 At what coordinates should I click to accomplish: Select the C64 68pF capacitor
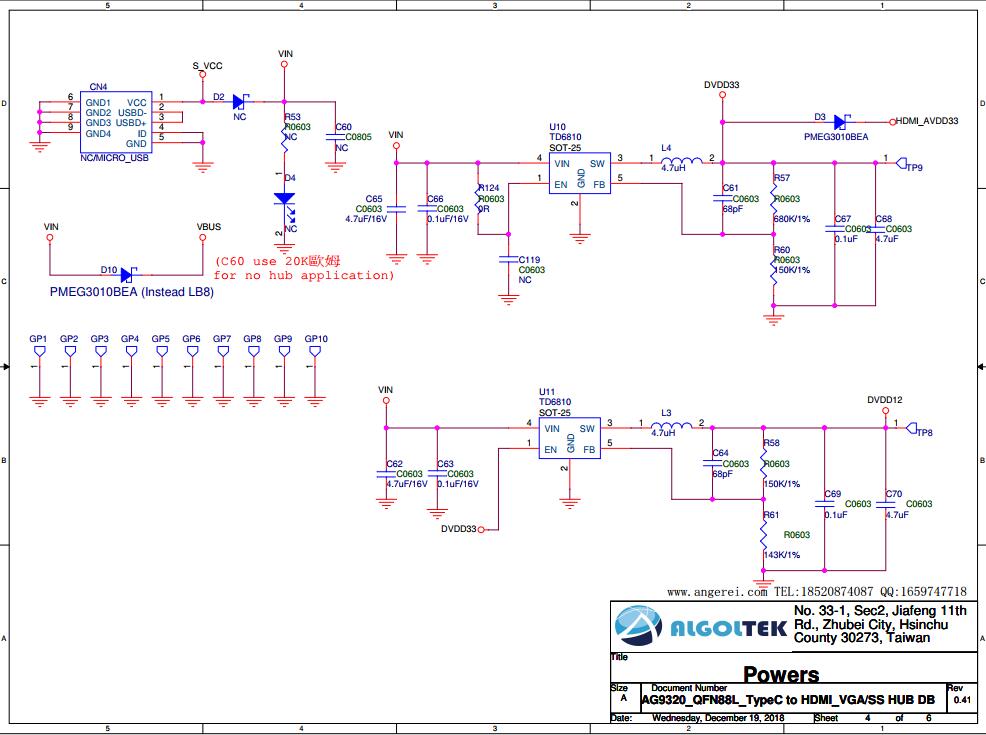[x=712, y=463]
